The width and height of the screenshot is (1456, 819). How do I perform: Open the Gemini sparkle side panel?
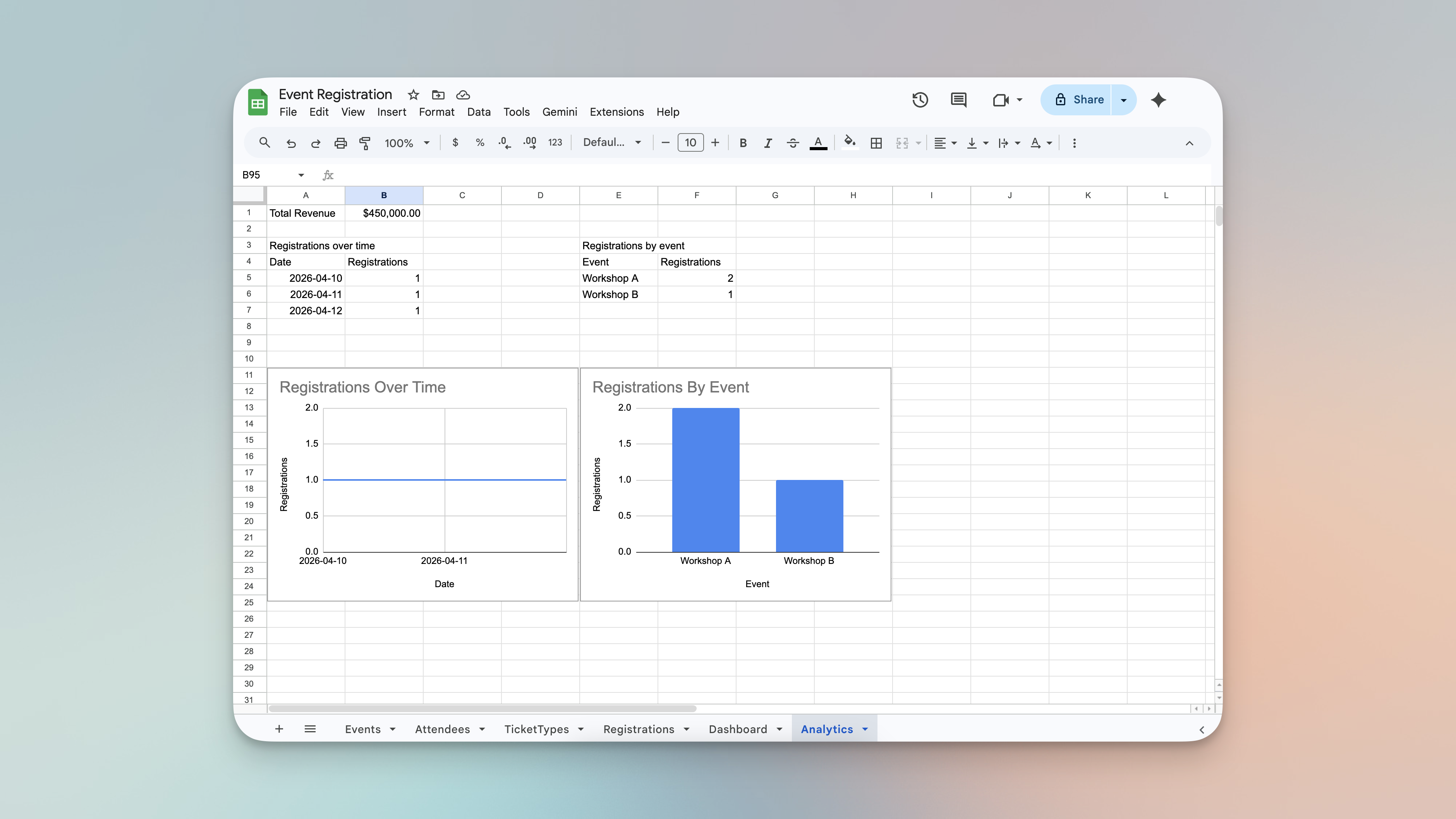(x=1158, y=100)
